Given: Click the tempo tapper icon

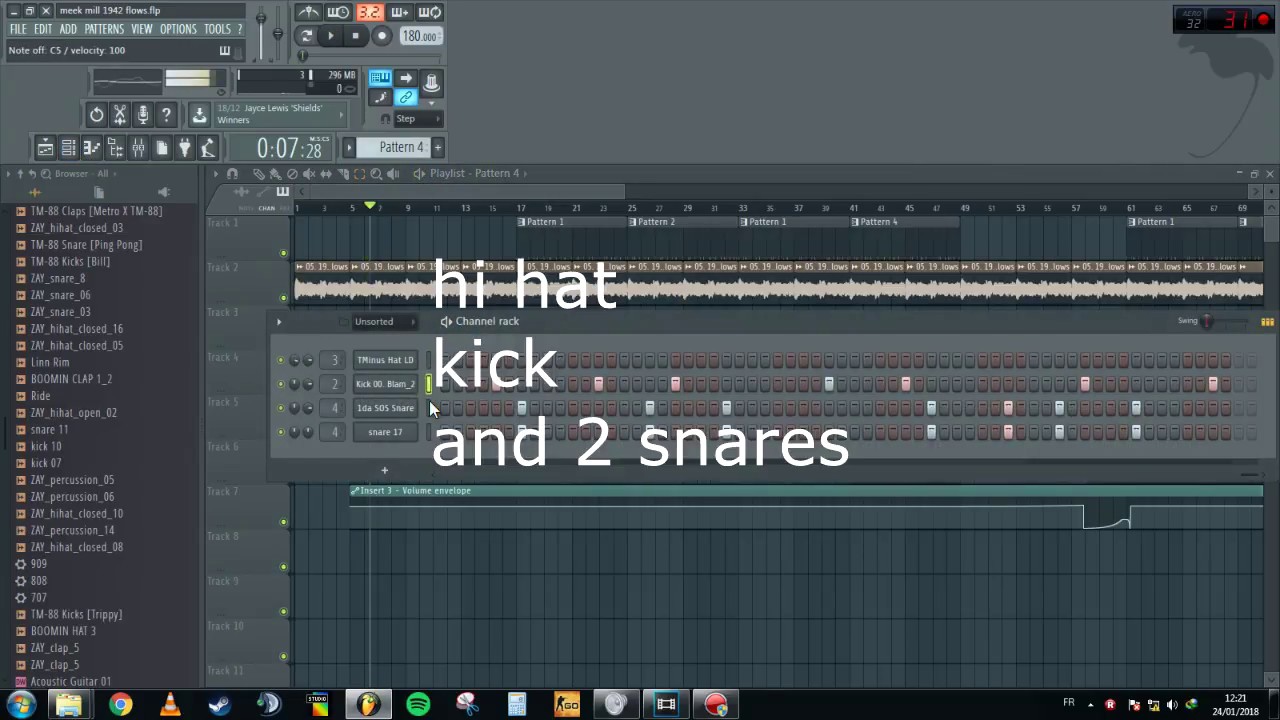Looking at the screenshot, I should pos(208,148).
